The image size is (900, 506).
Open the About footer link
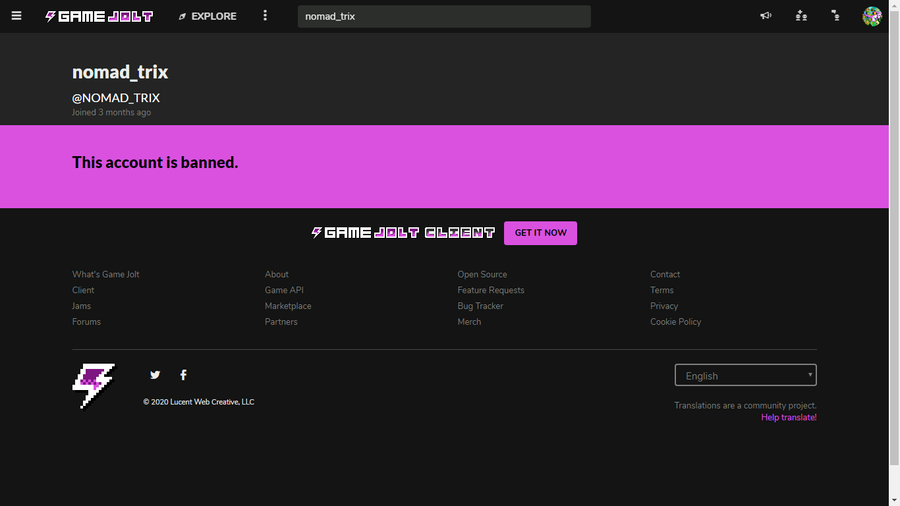pyautogui.click(x=277, y=274)
